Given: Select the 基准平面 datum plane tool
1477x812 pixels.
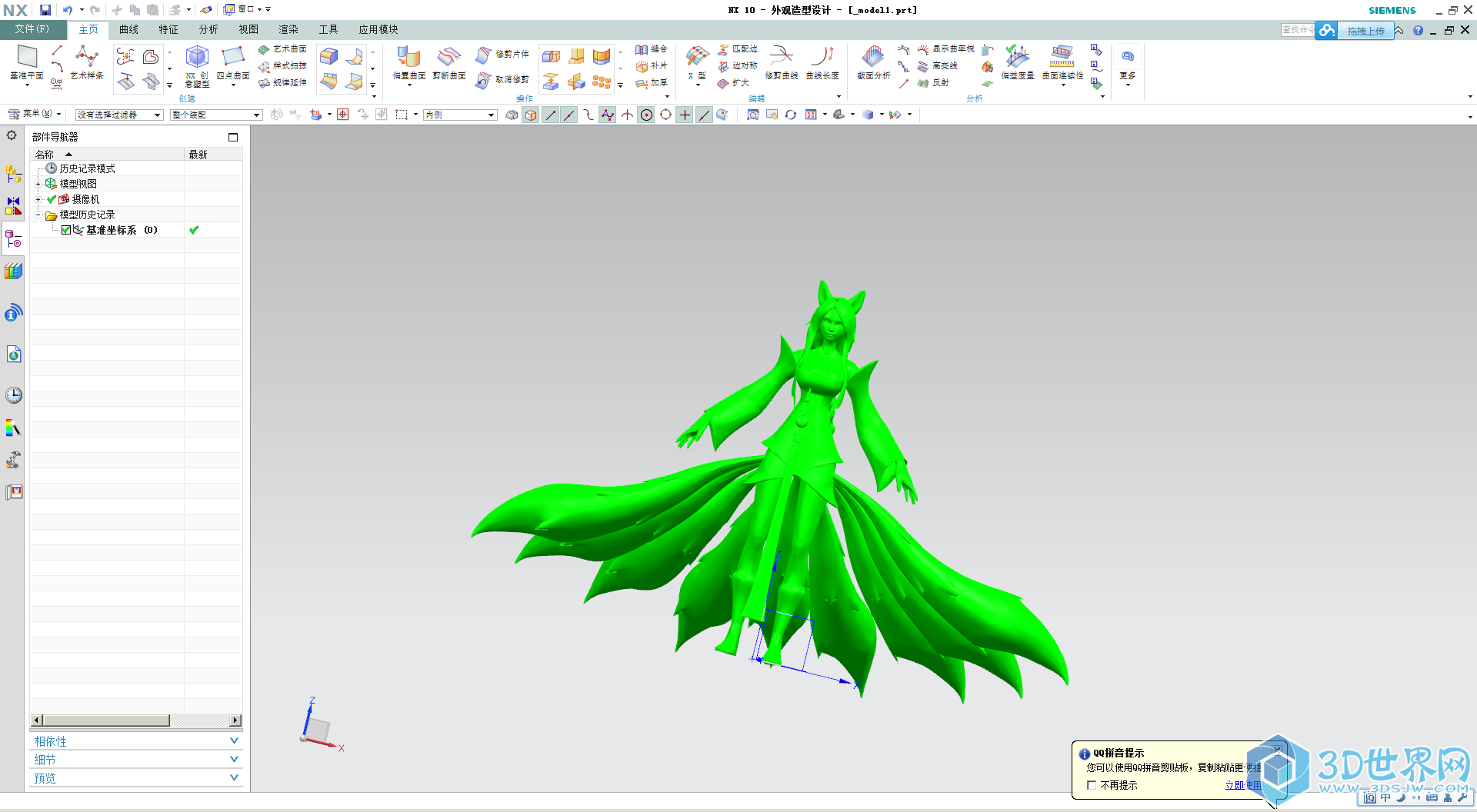Looking at the screenshot, I should pyautogui.click(x=27, y=63).
